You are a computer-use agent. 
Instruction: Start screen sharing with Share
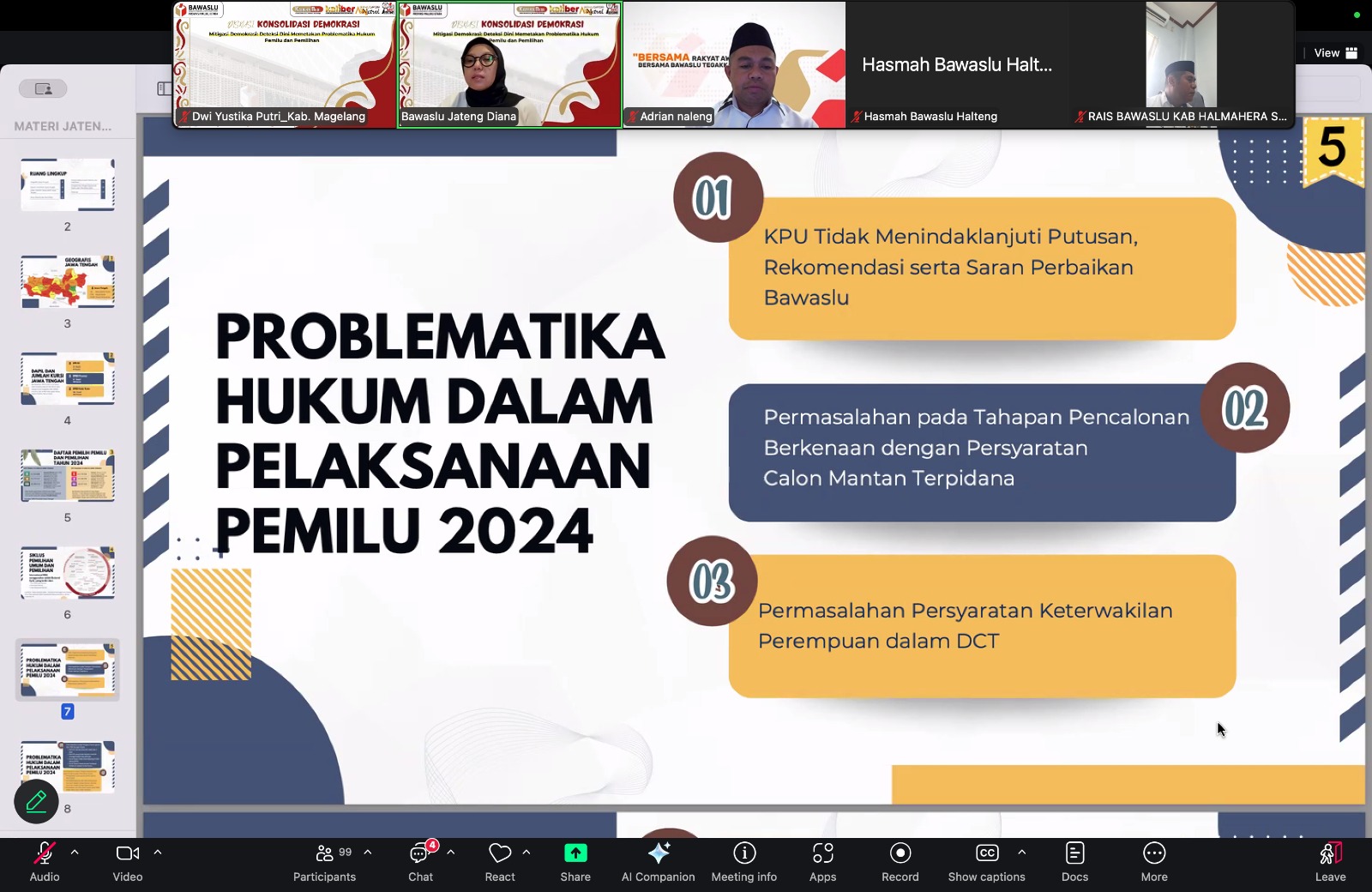tap(575, 861)
